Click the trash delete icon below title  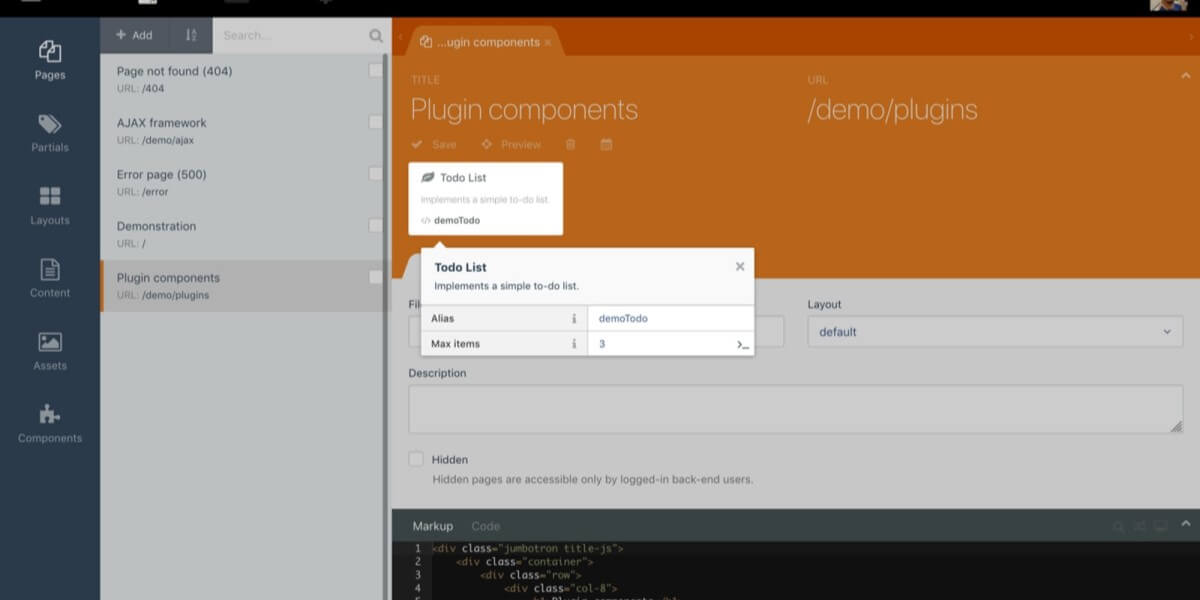pos(571,144)
